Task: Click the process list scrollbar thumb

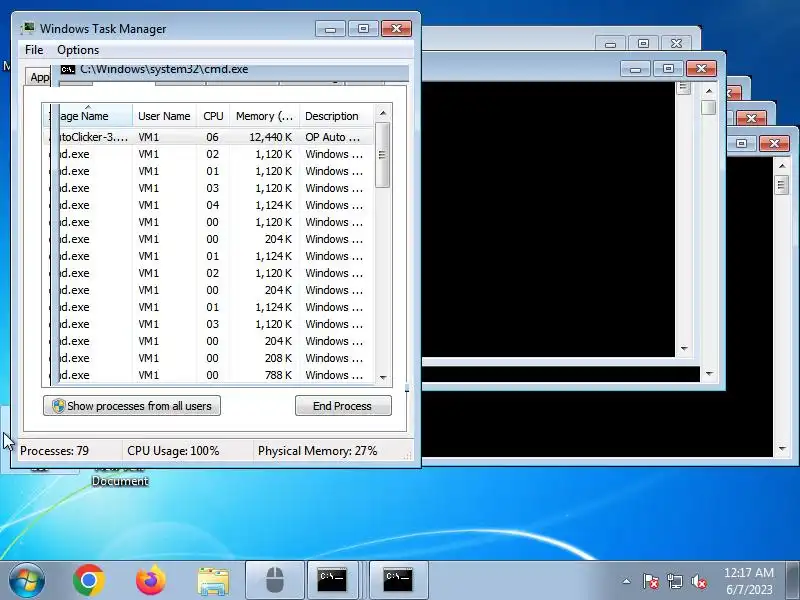Action: point(383,155)
